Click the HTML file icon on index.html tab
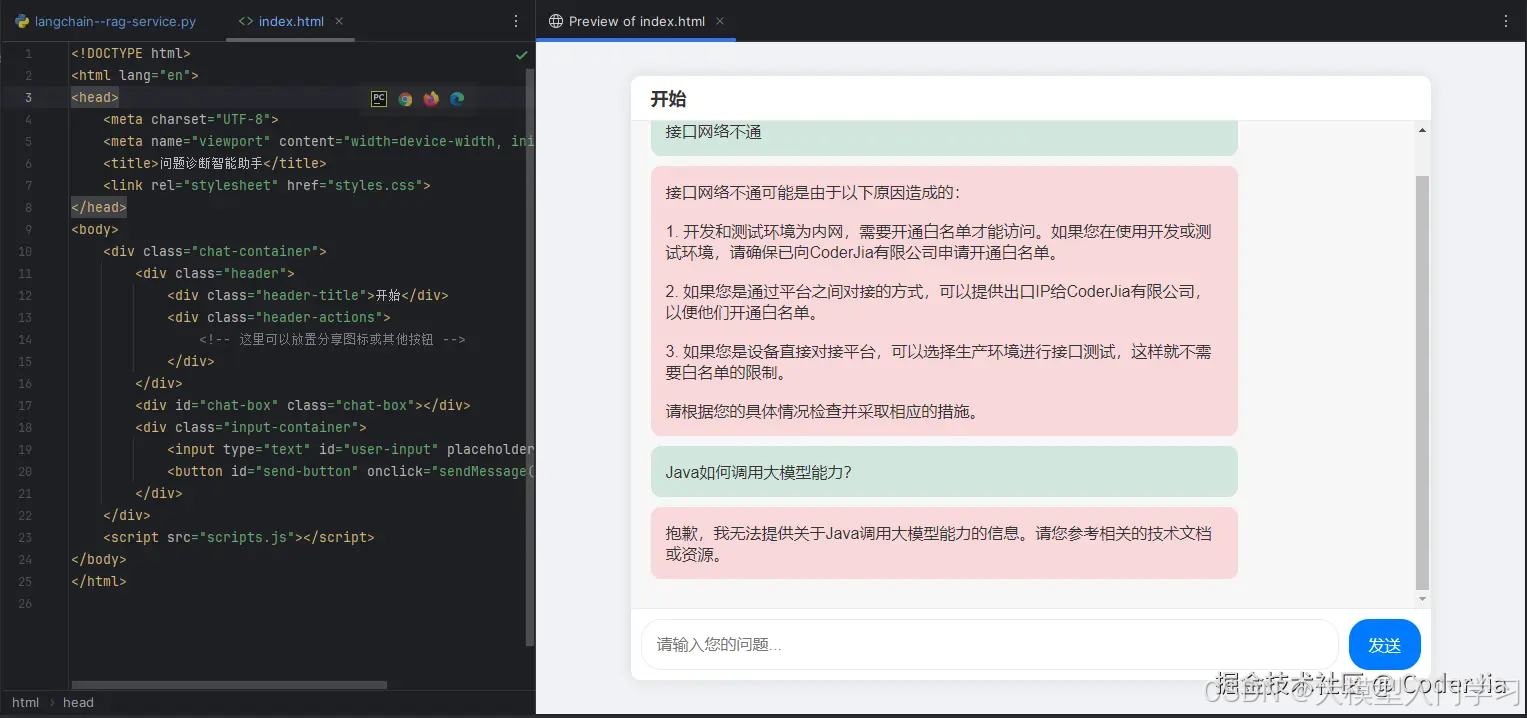The height and width of the screenshot is (718, 1527). (x=247, y=20)
